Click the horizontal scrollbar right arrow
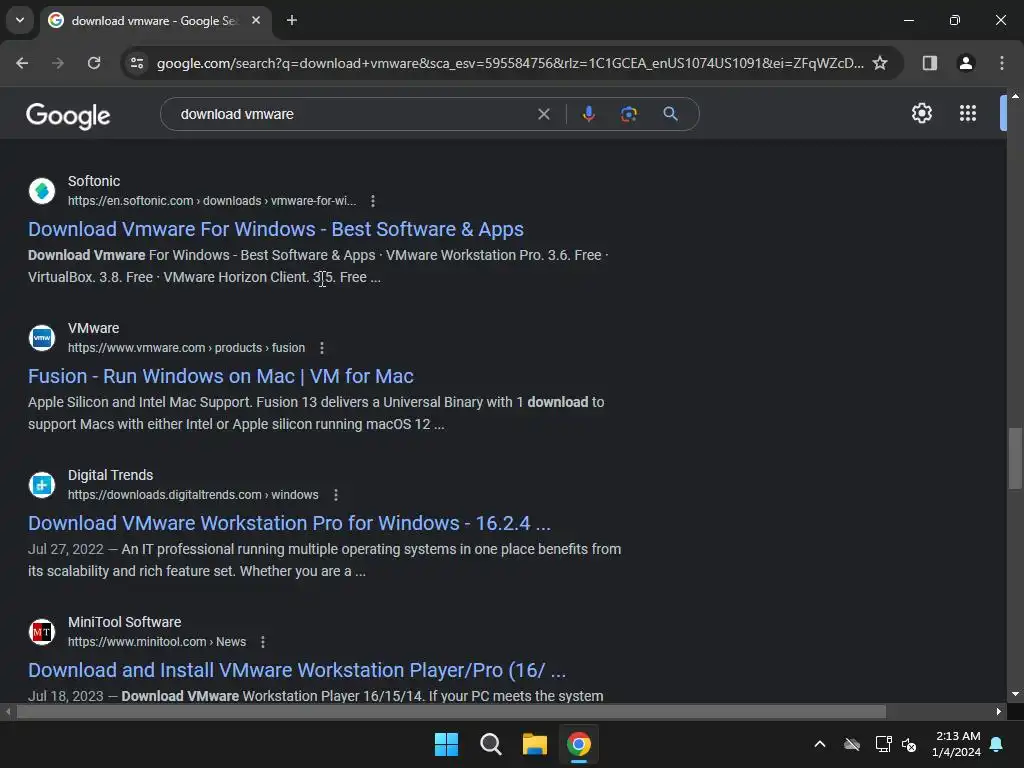The width and height of the screenshot is (1024, 768). 999,711
